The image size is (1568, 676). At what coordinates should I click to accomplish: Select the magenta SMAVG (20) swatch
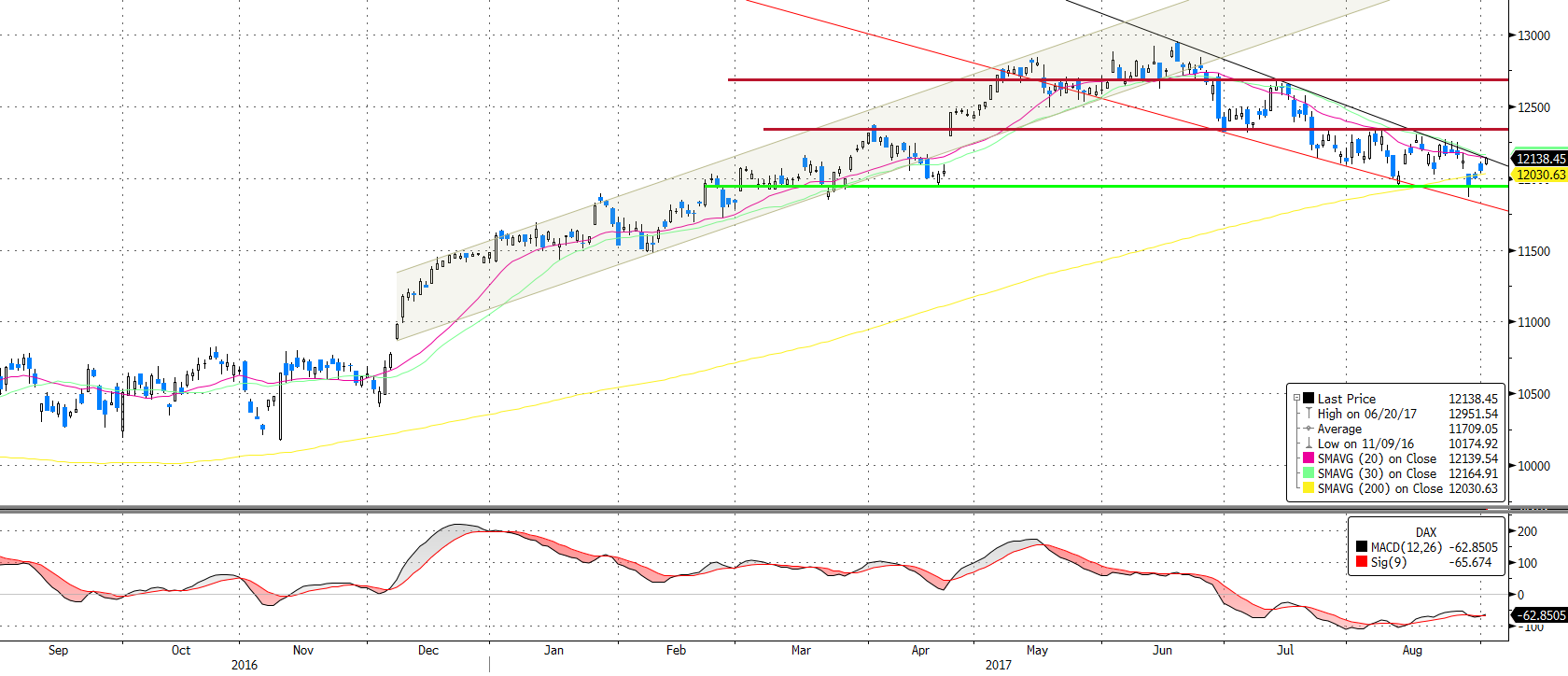coord(1309,458)
